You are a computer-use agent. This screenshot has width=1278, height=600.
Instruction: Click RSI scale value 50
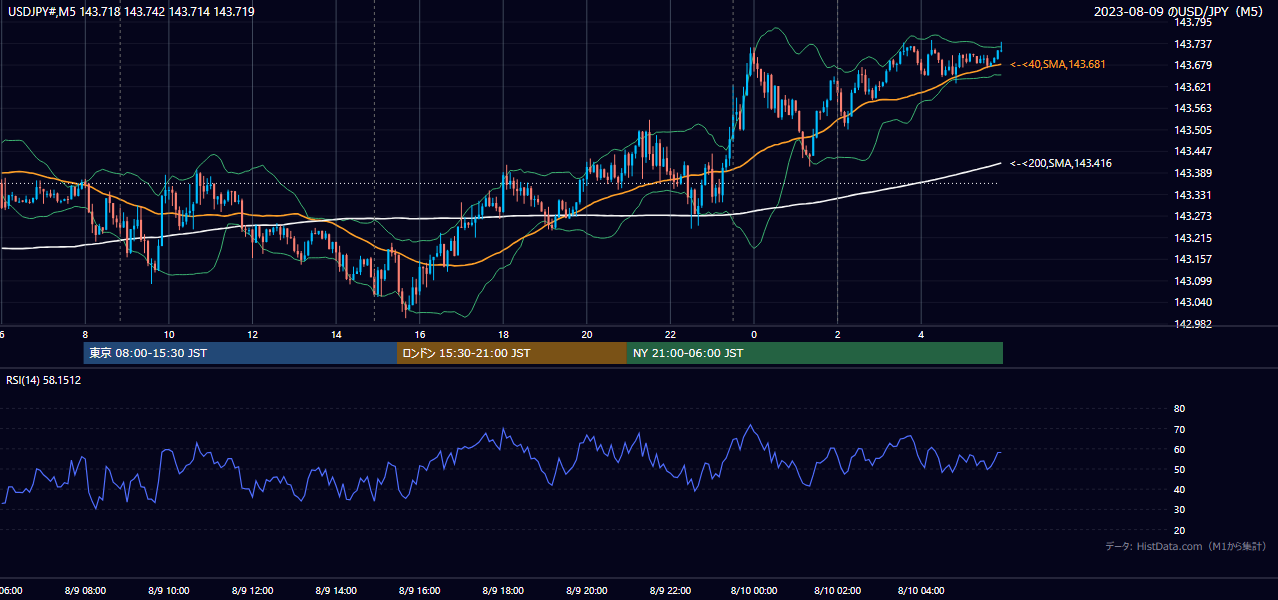click(x=1179, y=470)
